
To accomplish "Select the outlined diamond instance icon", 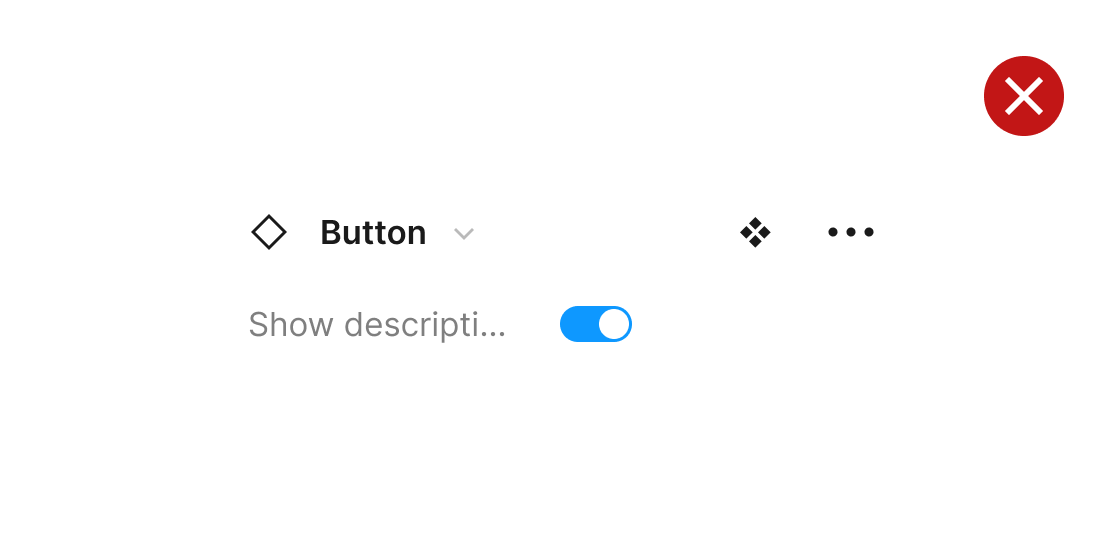I will point(269,232).
